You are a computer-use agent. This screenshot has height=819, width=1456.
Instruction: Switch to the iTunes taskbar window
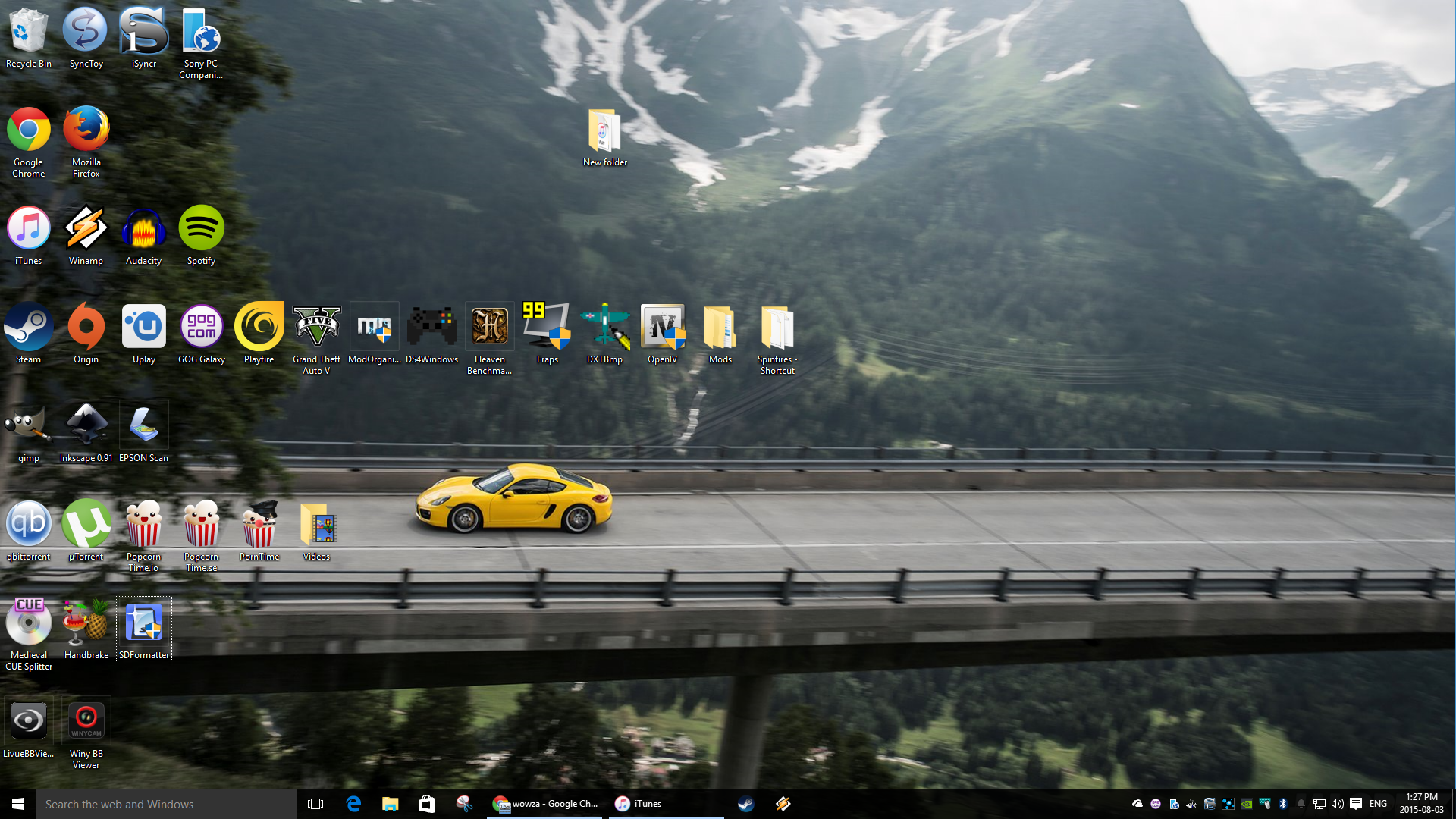666,804
